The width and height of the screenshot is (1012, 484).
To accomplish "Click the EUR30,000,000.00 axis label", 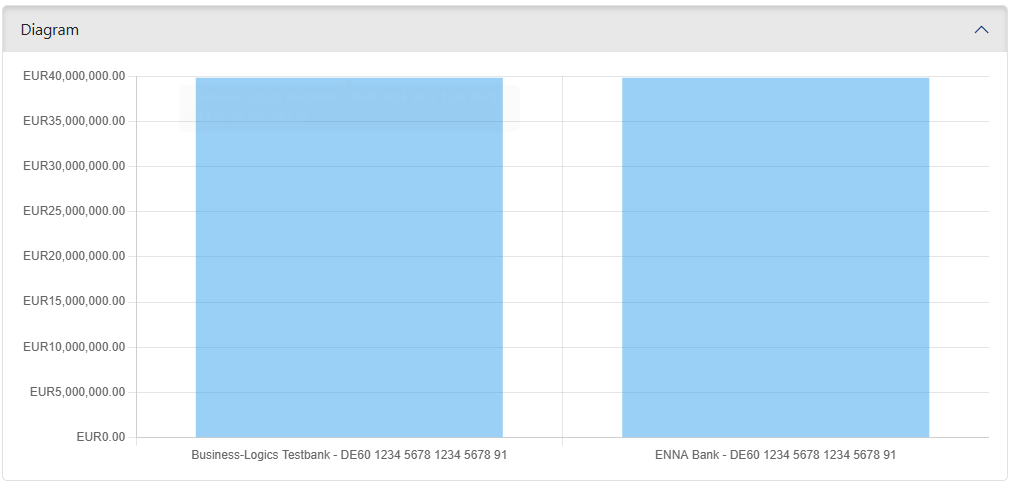I will click(74, 166).
